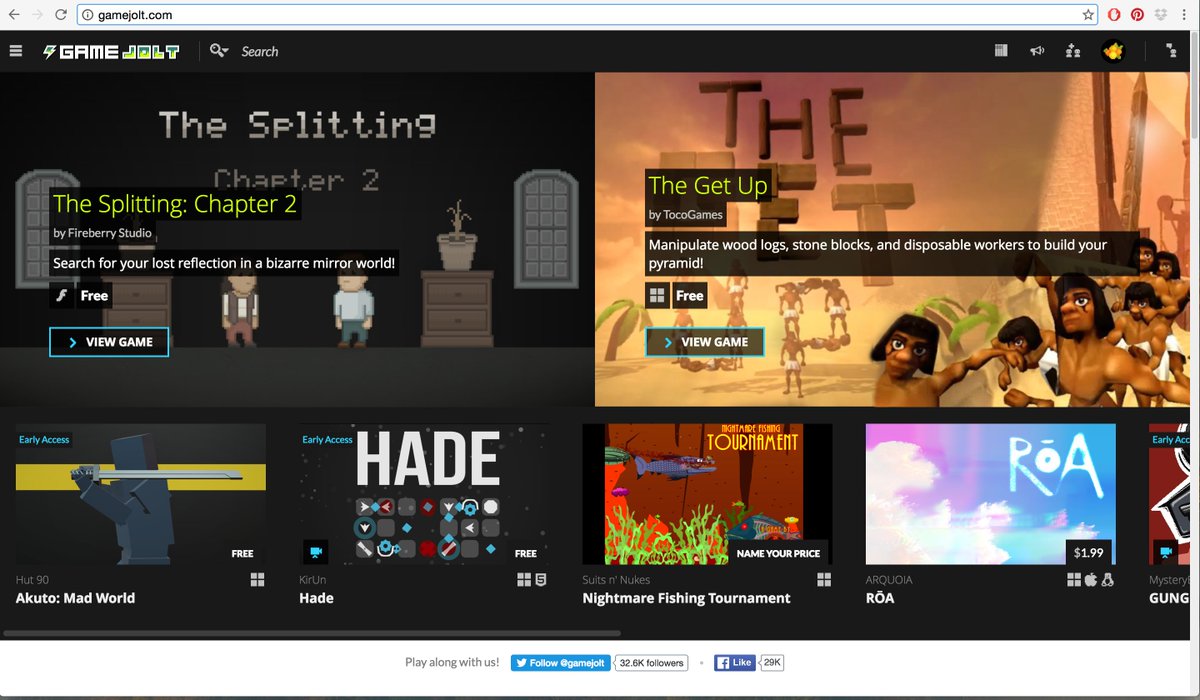The width and height of the screenshot is (1200, 700).
Task: Open the user avatar menu
Action: (1113, 51)
